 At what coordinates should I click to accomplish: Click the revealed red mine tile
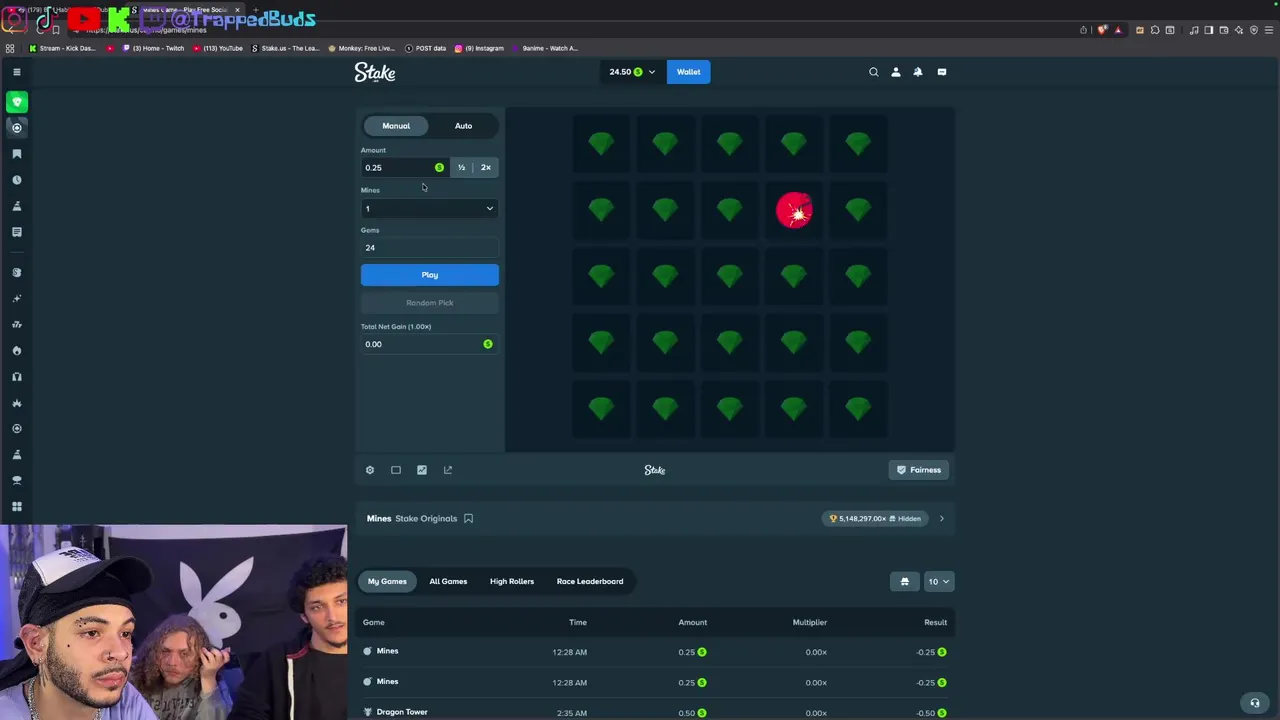(x=794, y=211)
